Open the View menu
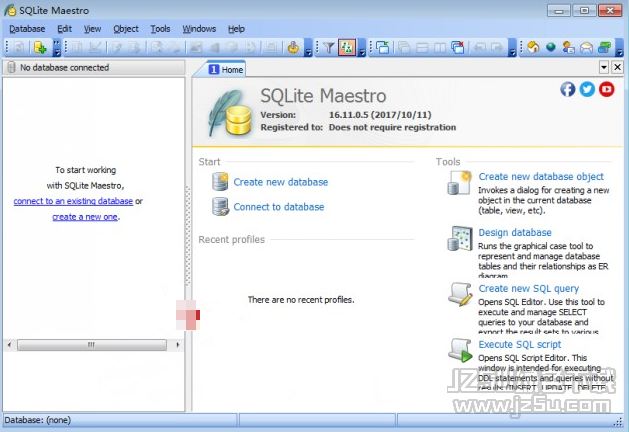 (x=92, y=29)
